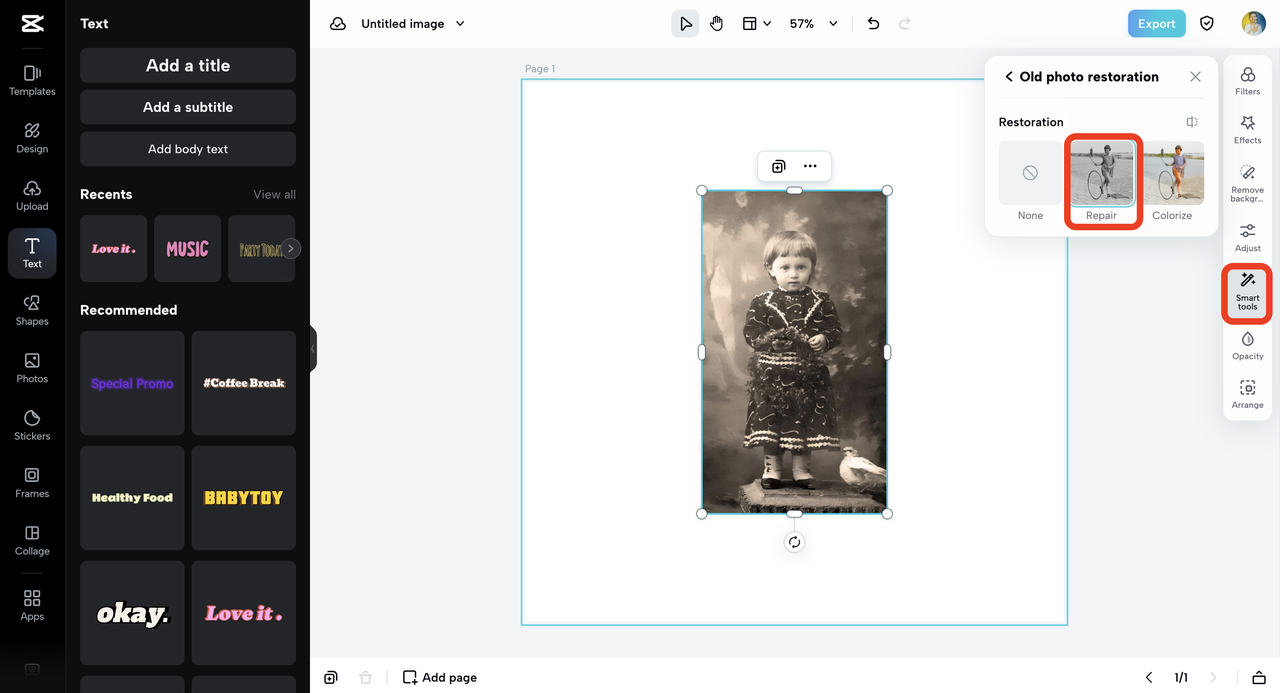Choose the pink 'Love it.' recent text style
Image resolution: width=1280 pixels, height=693 pixels.
click(x=113, y=248)
